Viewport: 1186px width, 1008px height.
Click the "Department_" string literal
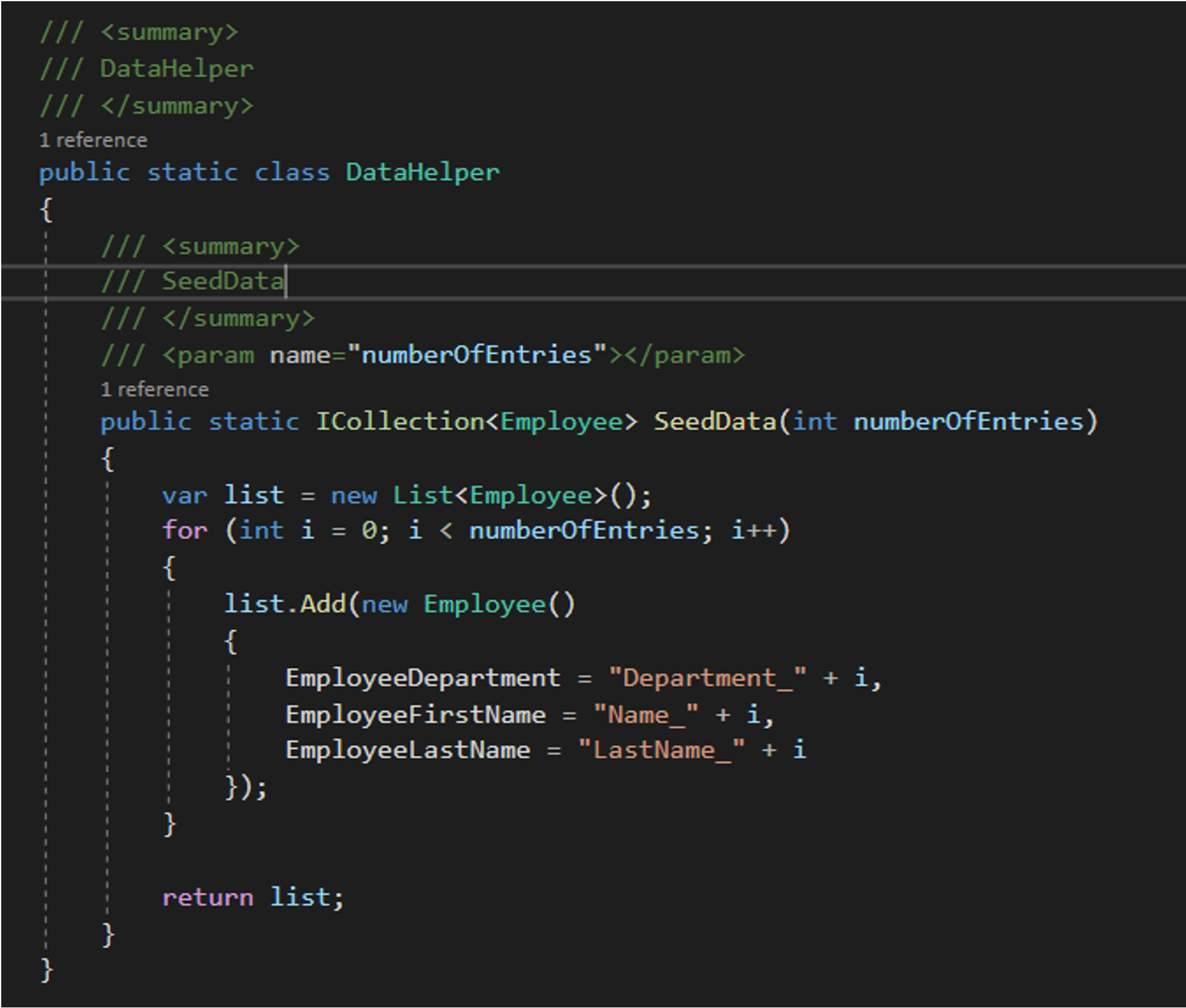tap(707, 678)
